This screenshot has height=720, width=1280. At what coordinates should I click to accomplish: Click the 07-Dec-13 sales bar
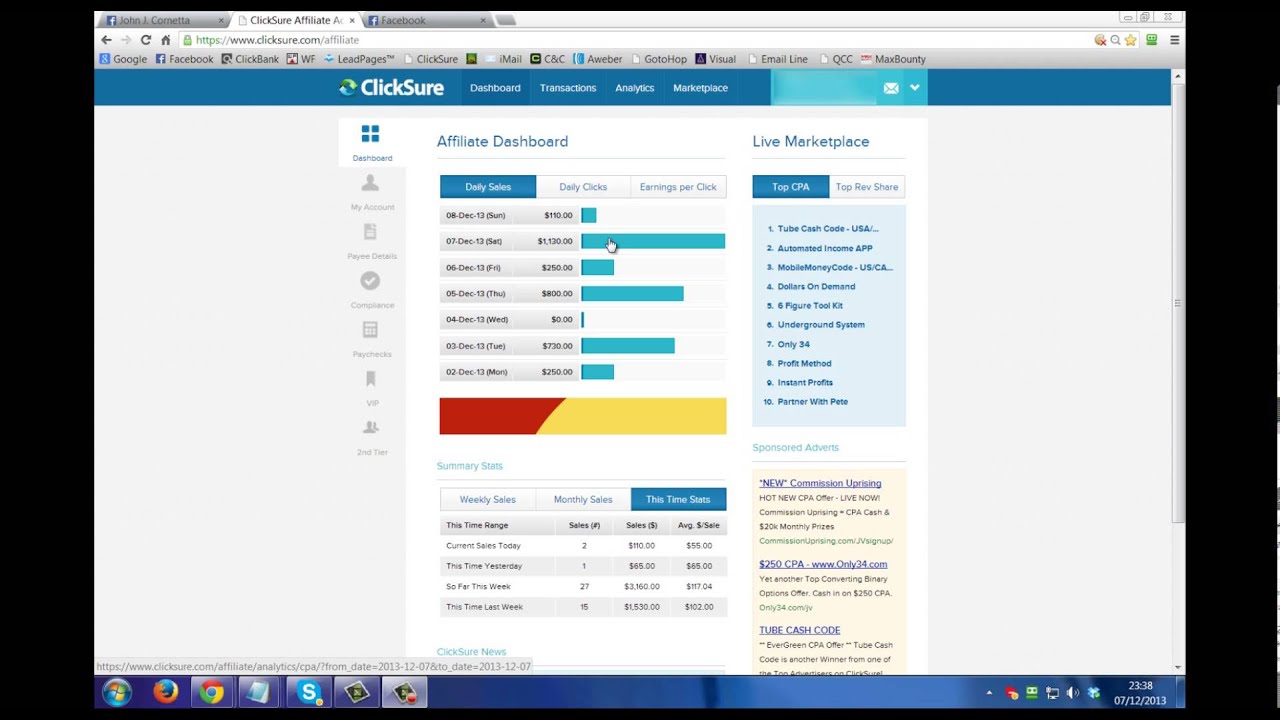pyautogui.click(x=653, y=241)
